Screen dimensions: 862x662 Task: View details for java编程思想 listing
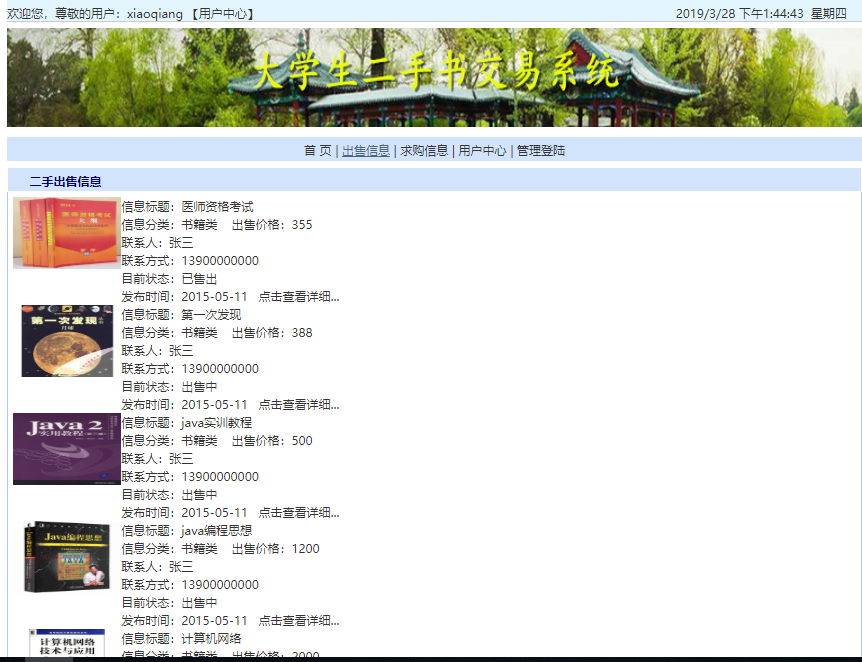[x=299, y=621]
